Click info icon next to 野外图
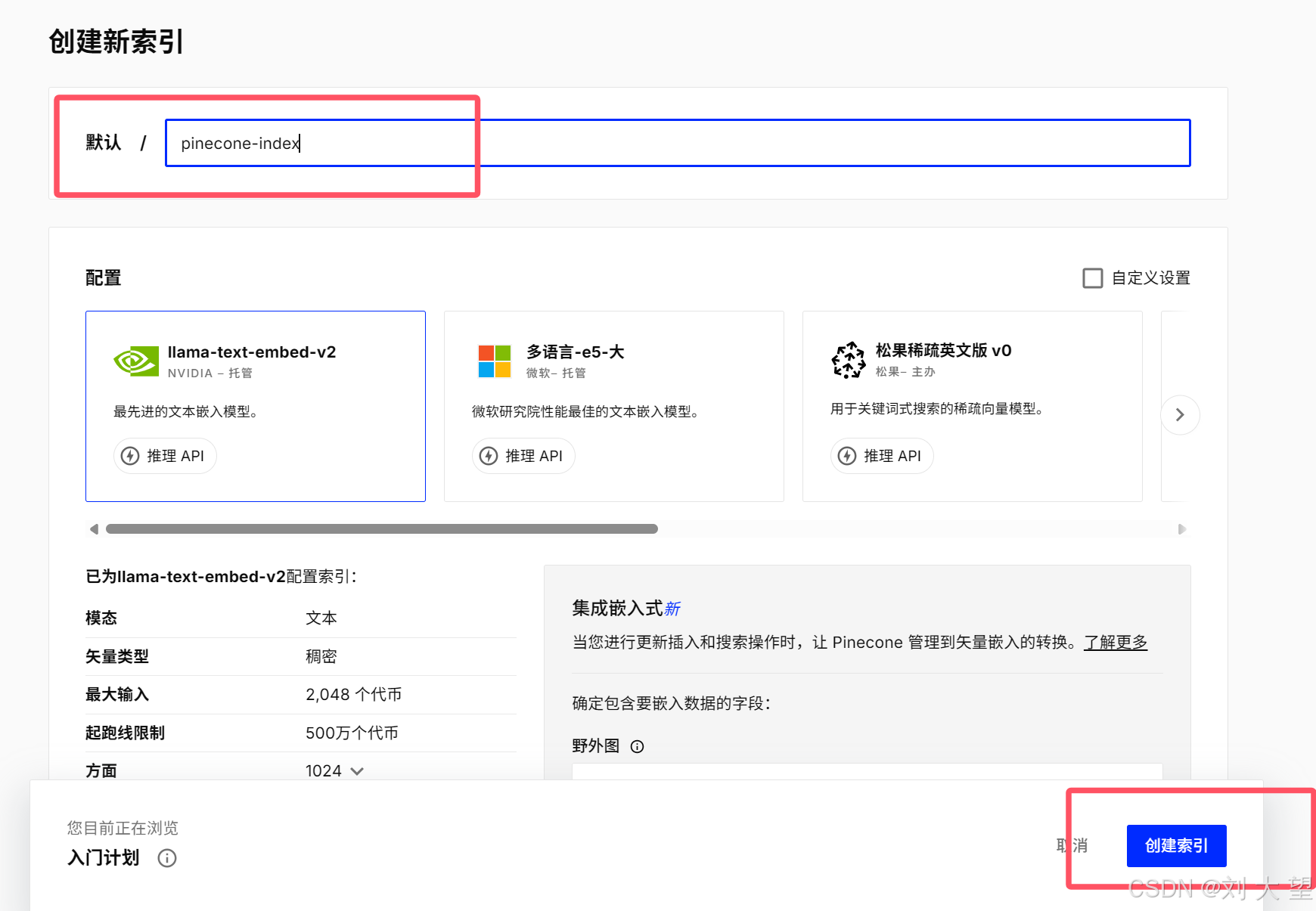Viewport: 1316px width, 911px height. 638,747
